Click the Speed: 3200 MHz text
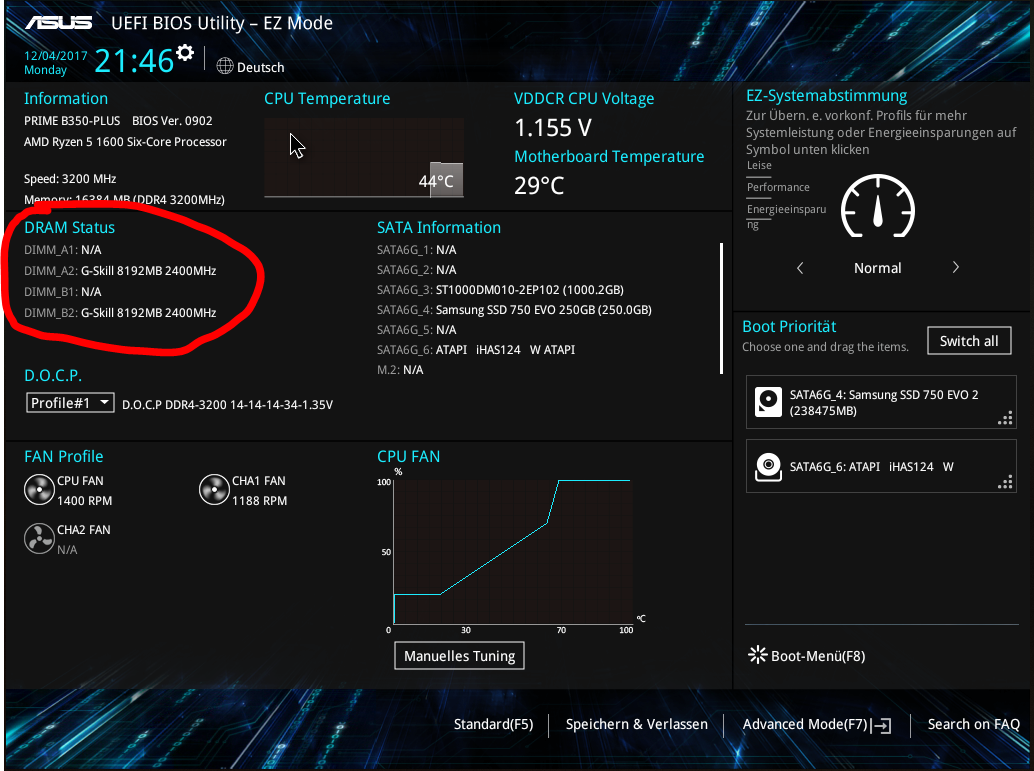Image resolution: width=1034 pixels, height=771 pixels. [70, 179]
